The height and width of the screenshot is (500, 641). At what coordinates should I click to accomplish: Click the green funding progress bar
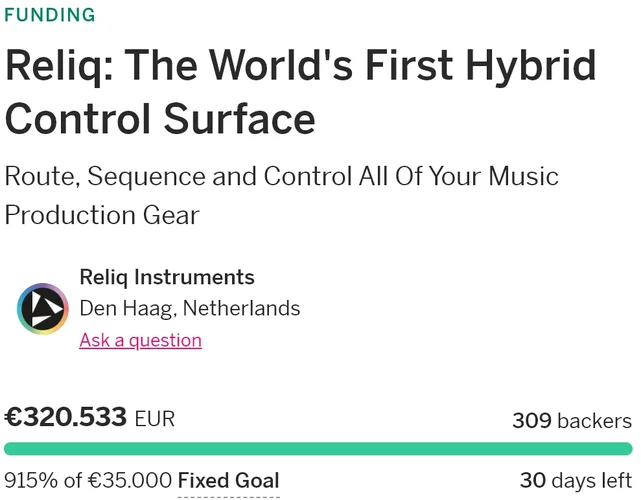[318, 449]
